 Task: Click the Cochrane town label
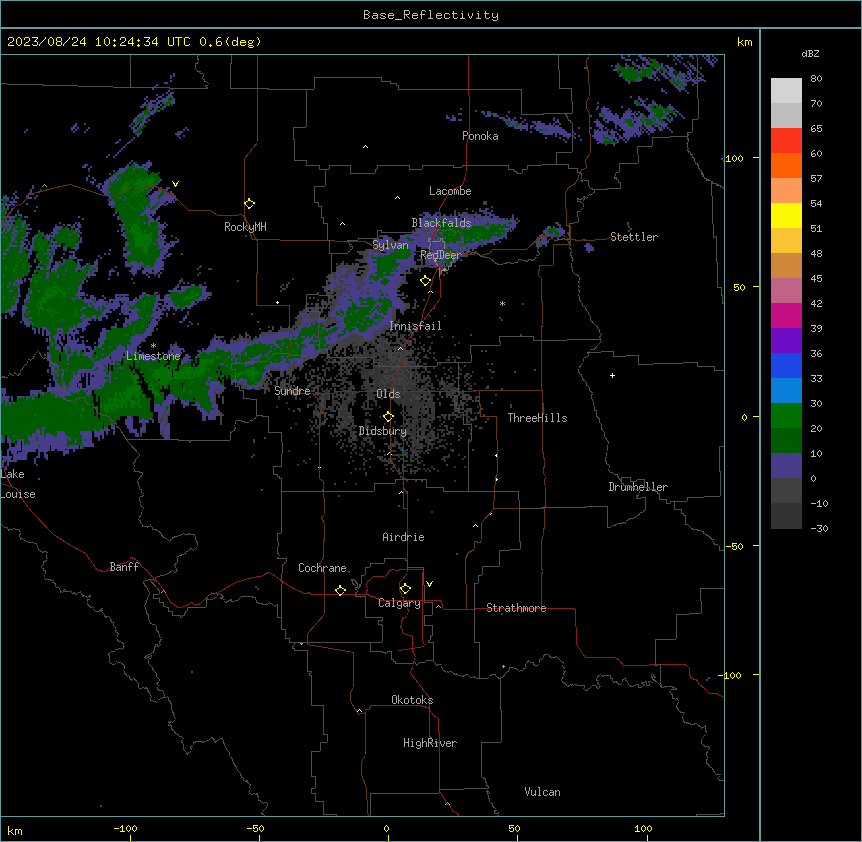322,568
